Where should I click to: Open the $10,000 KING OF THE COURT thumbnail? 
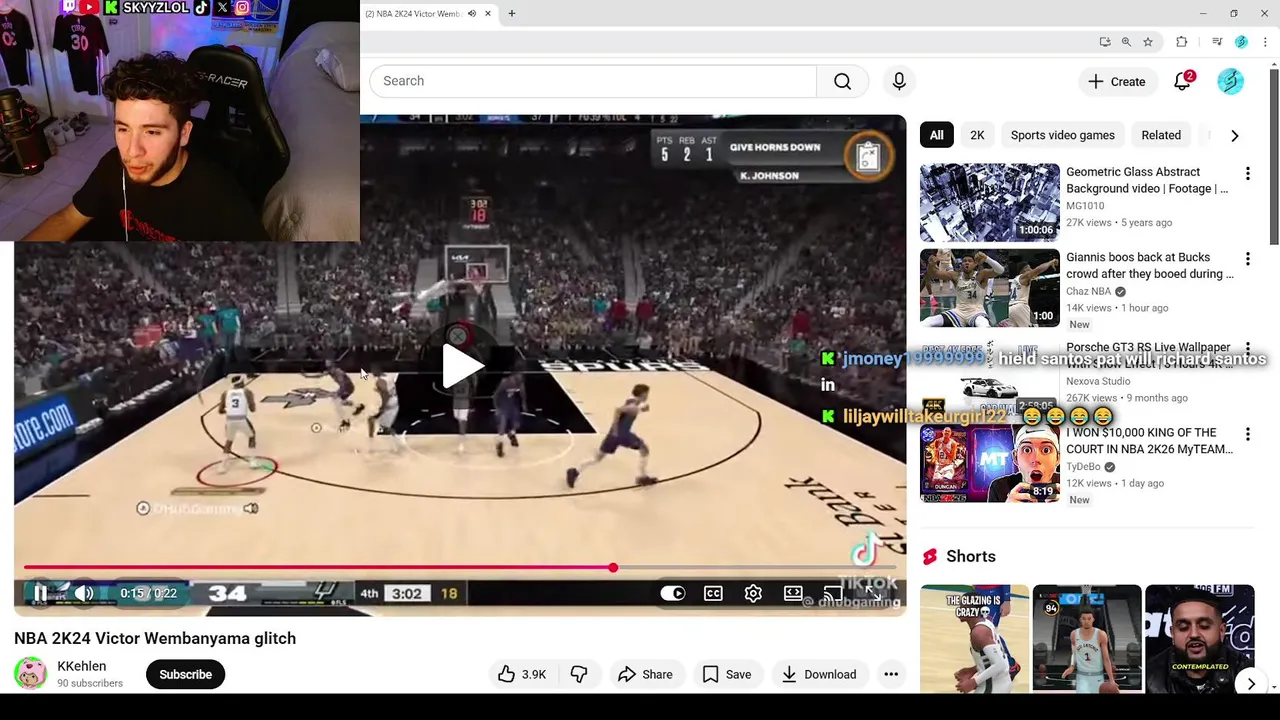click(x=990, y=463)
